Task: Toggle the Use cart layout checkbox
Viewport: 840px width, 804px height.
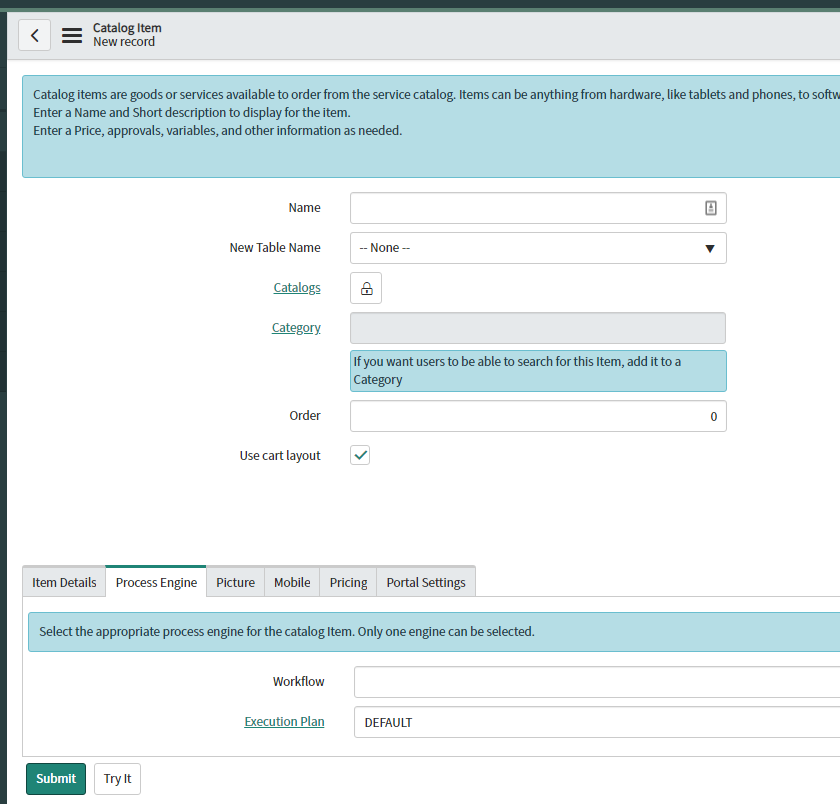Action: click(360, 456)
